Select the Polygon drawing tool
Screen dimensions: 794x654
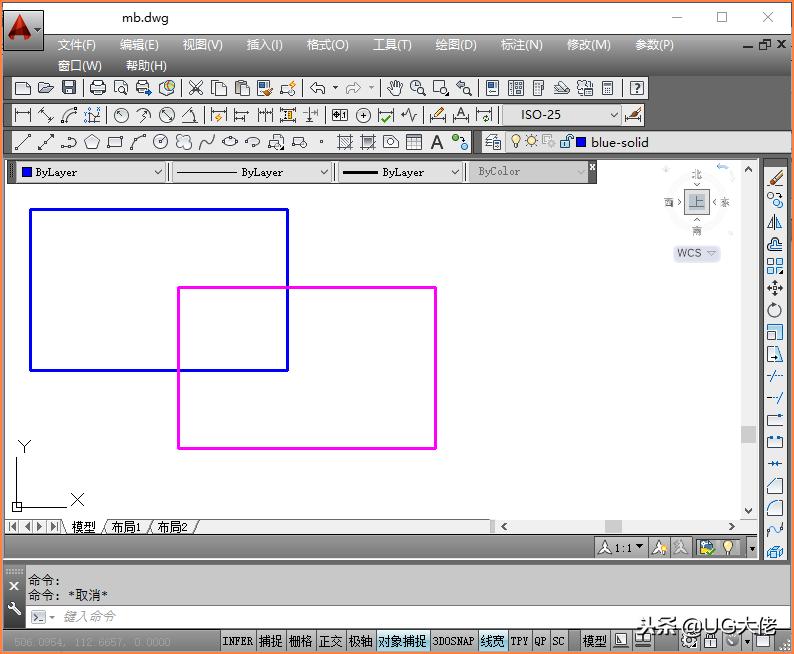pyautogui.click(x=92, y=142)
